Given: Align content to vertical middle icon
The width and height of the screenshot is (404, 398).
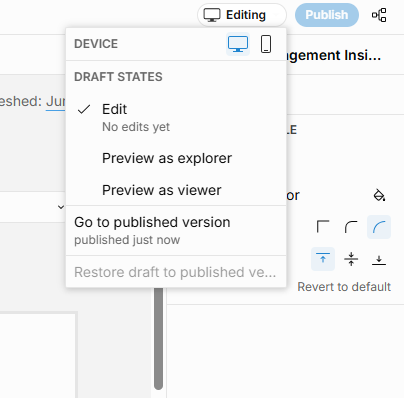Looking at the screenshot, I should (x=351, y=259).
